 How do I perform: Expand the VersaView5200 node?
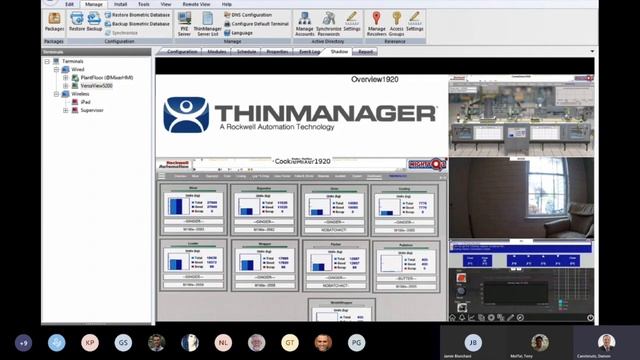point(65,86)
